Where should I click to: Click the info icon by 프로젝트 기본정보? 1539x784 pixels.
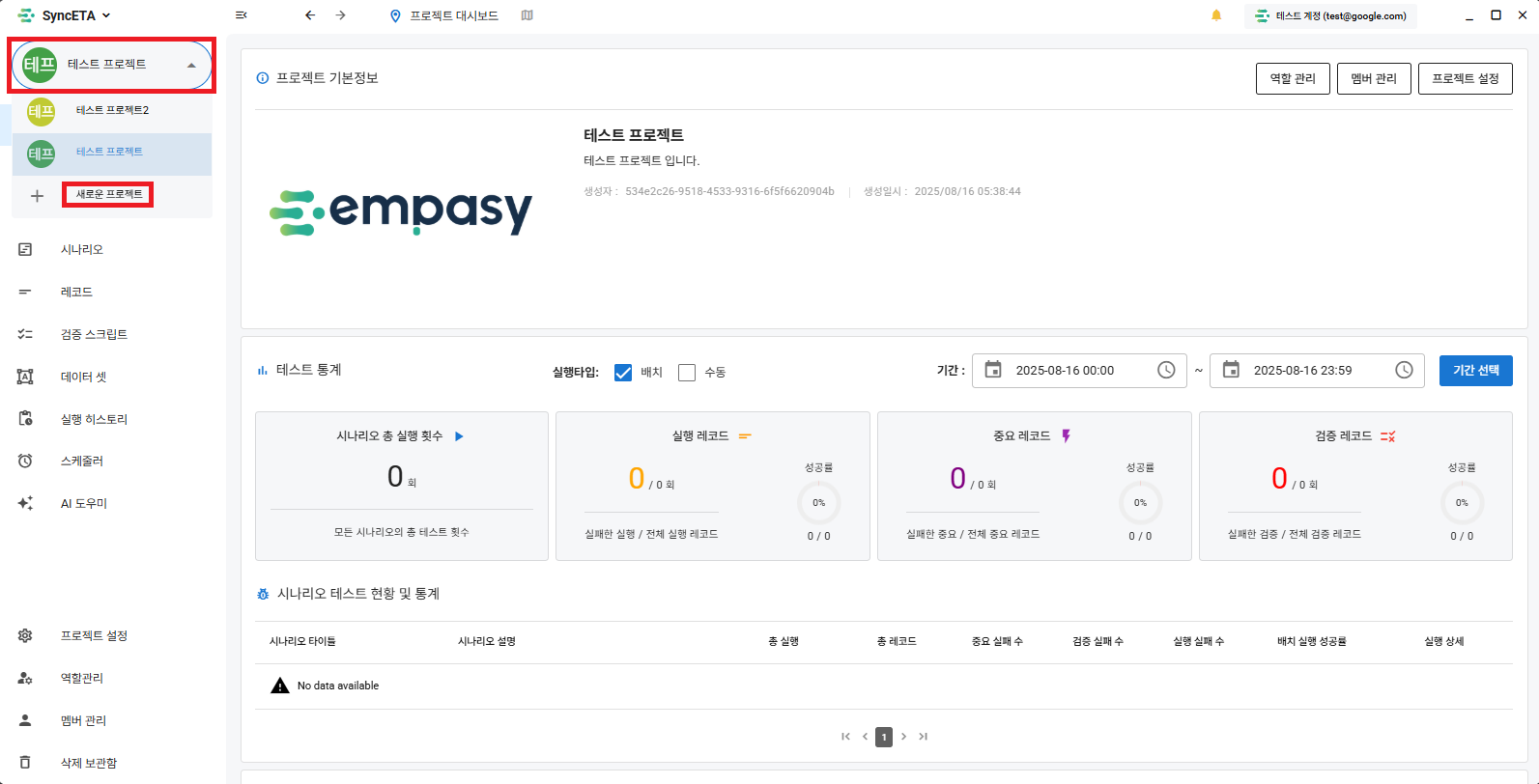[x=263, y=78]
